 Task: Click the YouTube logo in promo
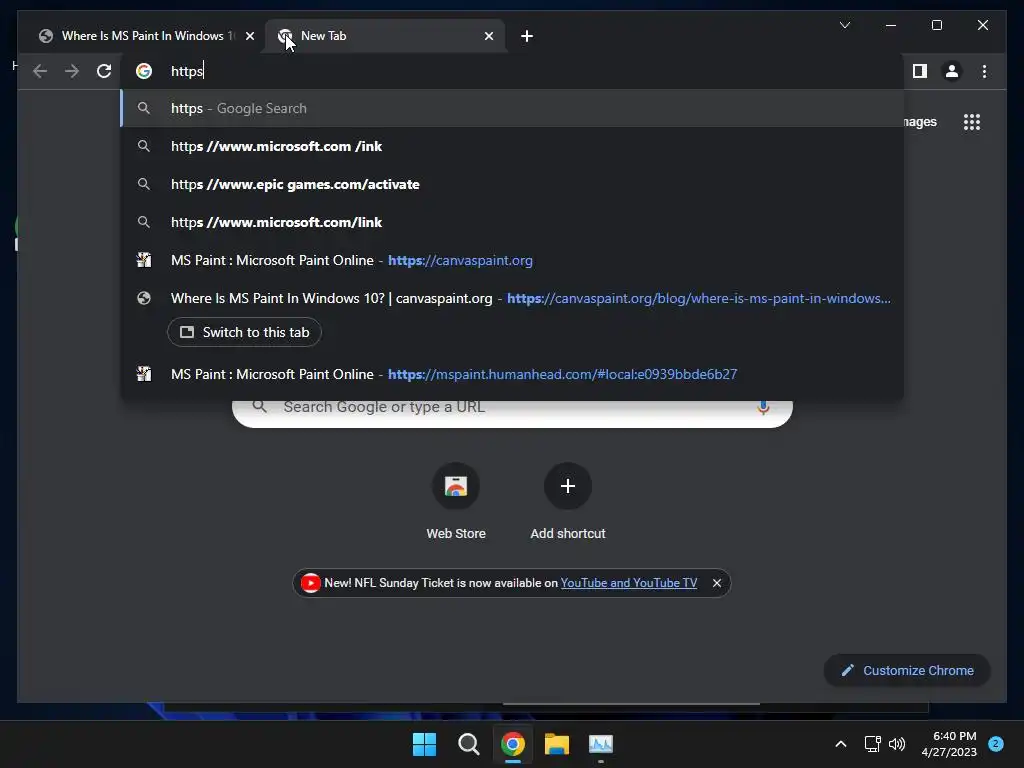coord(311,583)
